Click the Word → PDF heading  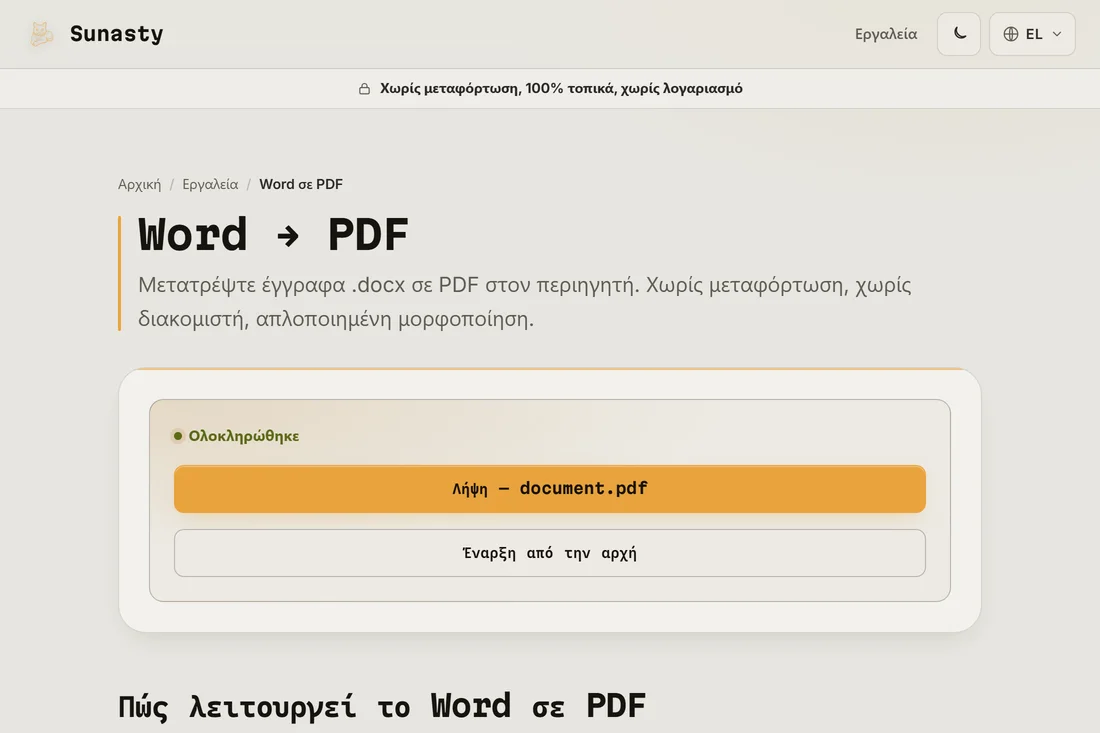tap(274, 234)
